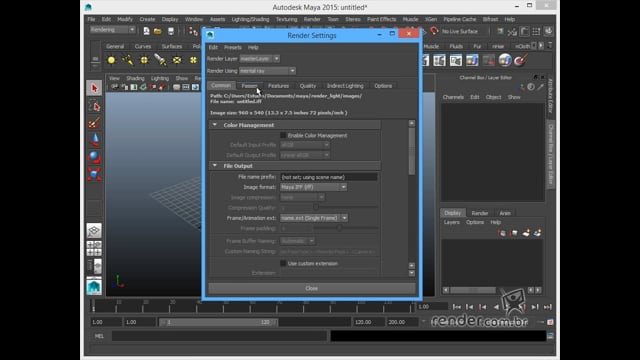Click the File name prefix field
This screenshot has height=360, width=640.
329,177
